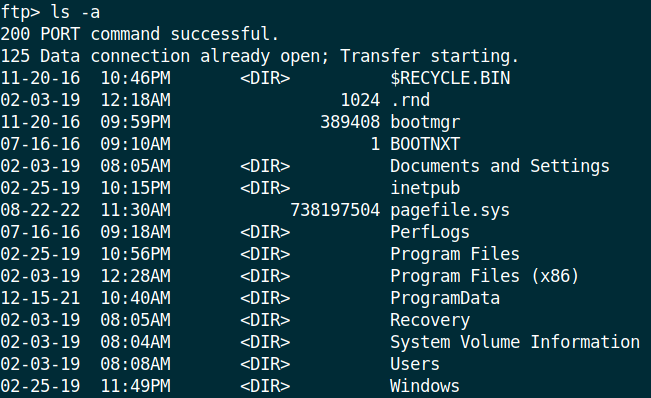Viewport: 651px width, 398px height.
Task: Select the Windows directory name
Action: point(425,386)
